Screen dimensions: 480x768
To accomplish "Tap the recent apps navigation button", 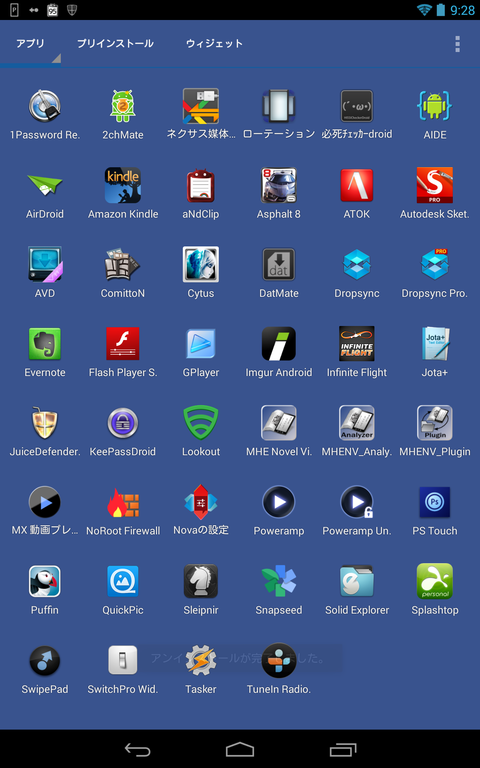I will 343,749.
